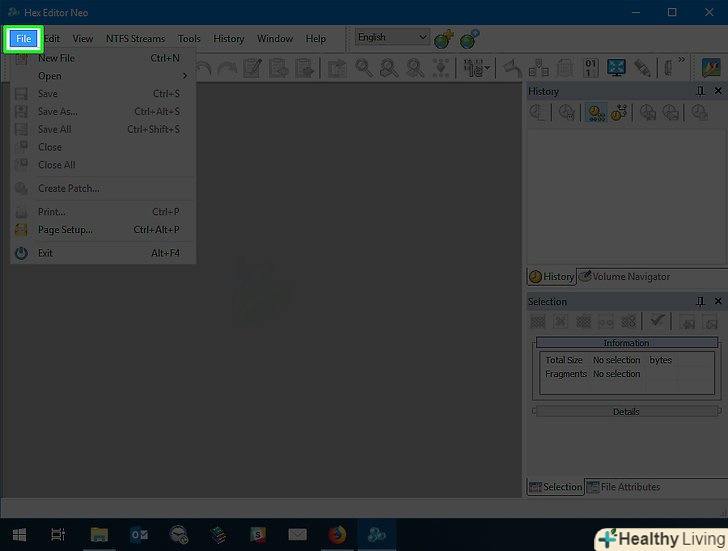Click the Fragments 'No selection' value

tap(616, 374)
